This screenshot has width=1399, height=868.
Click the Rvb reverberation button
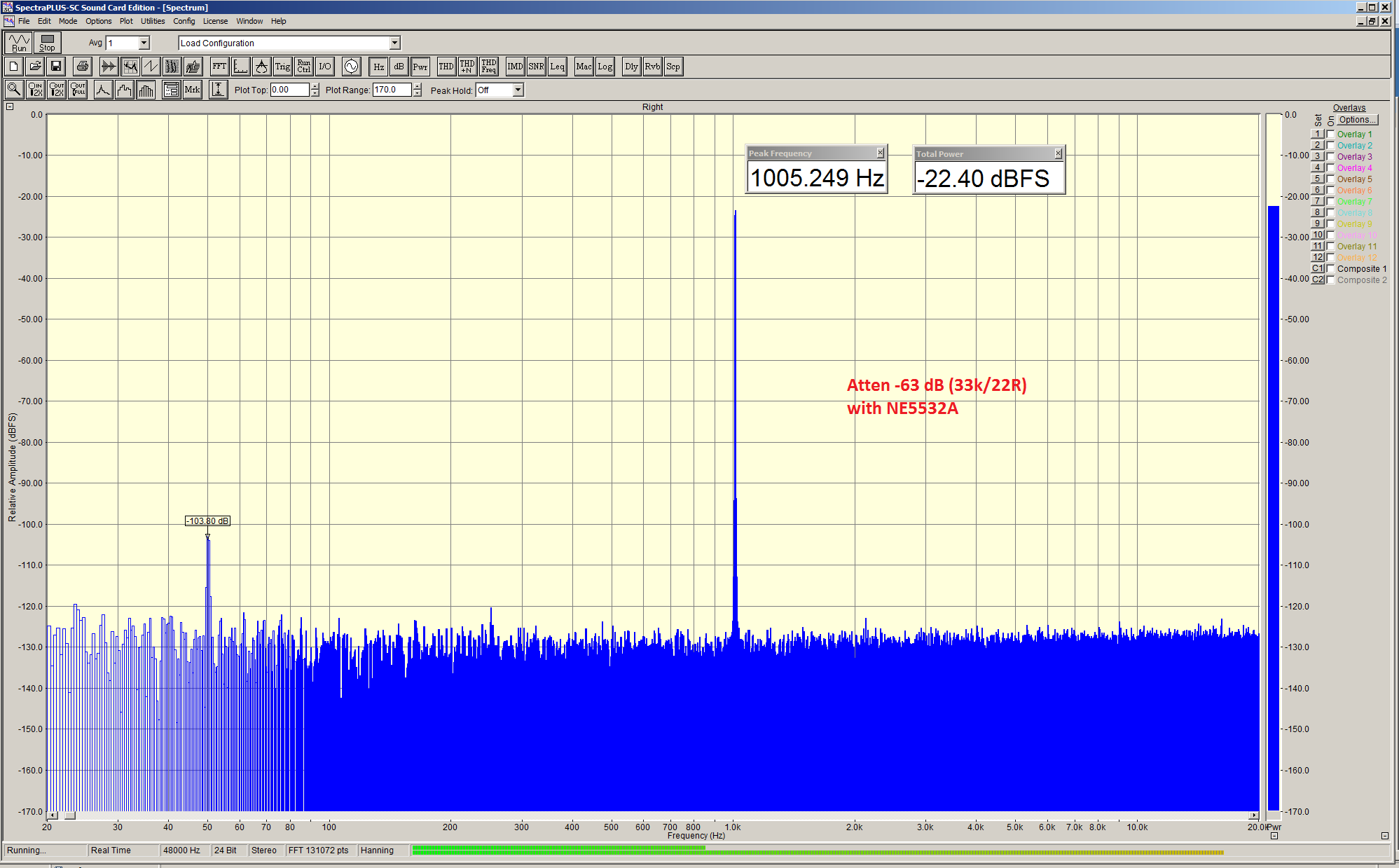[x=652, y=67]
